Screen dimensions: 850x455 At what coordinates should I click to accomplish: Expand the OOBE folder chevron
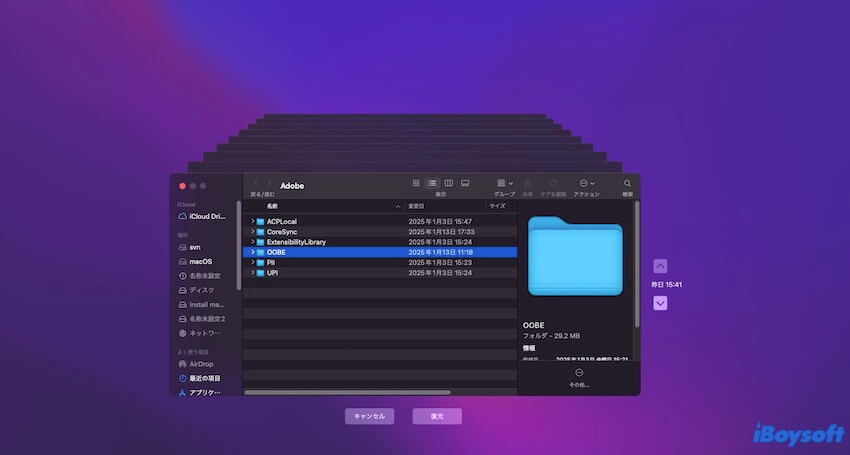tap(253, 252)
